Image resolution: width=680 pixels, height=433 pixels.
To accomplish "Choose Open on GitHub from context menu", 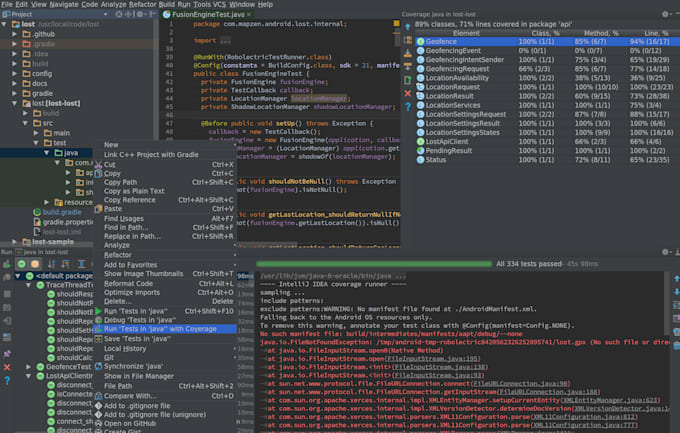I will click(165, 423).
